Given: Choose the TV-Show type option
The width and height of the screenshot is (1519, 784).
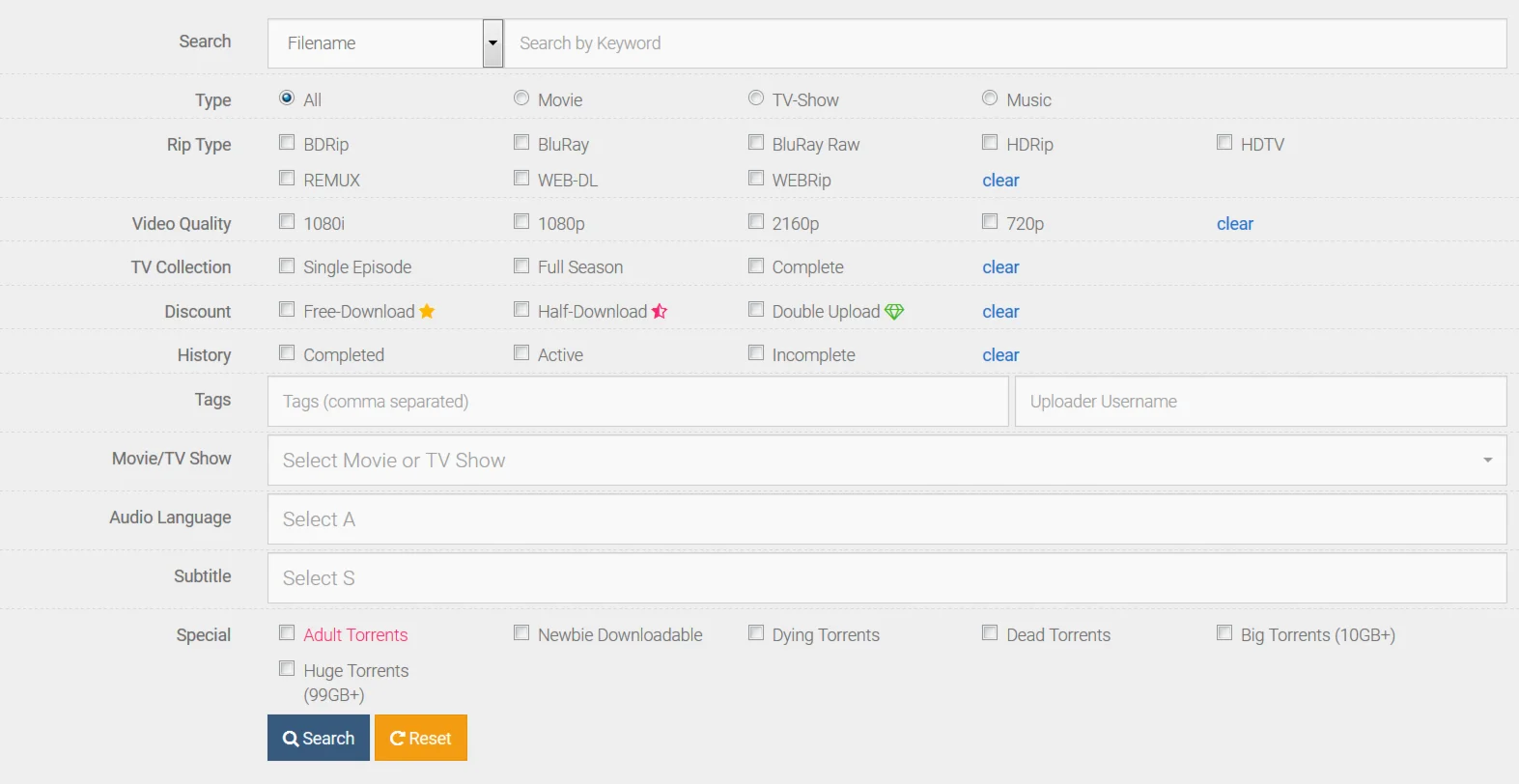Looking at the screenshot, I should tap(756, 98).
